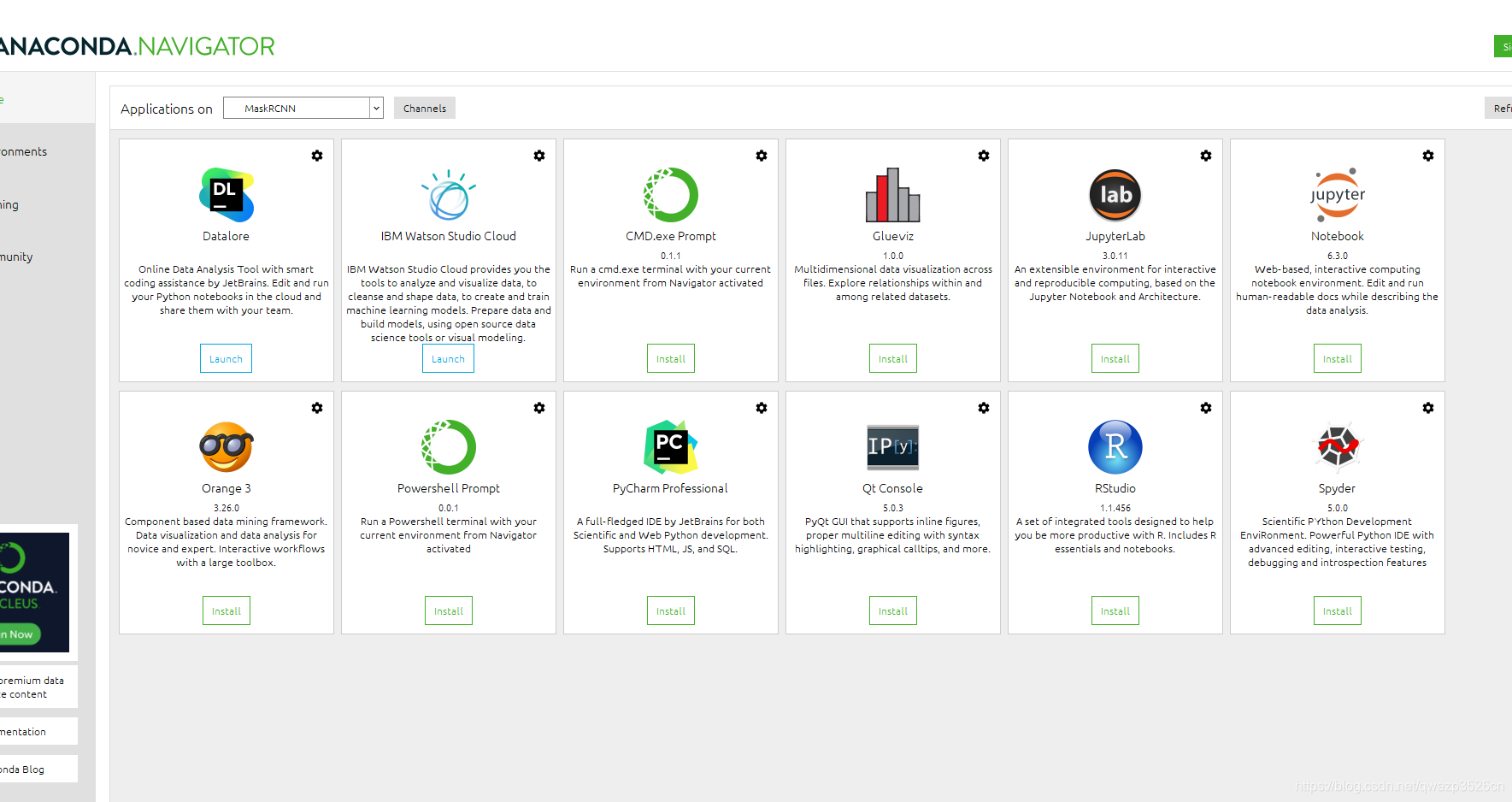Click the Qt Console IP[y] icon
Image resolution: width=1512 pixels, height=802 pixels.
coord(893,447)
